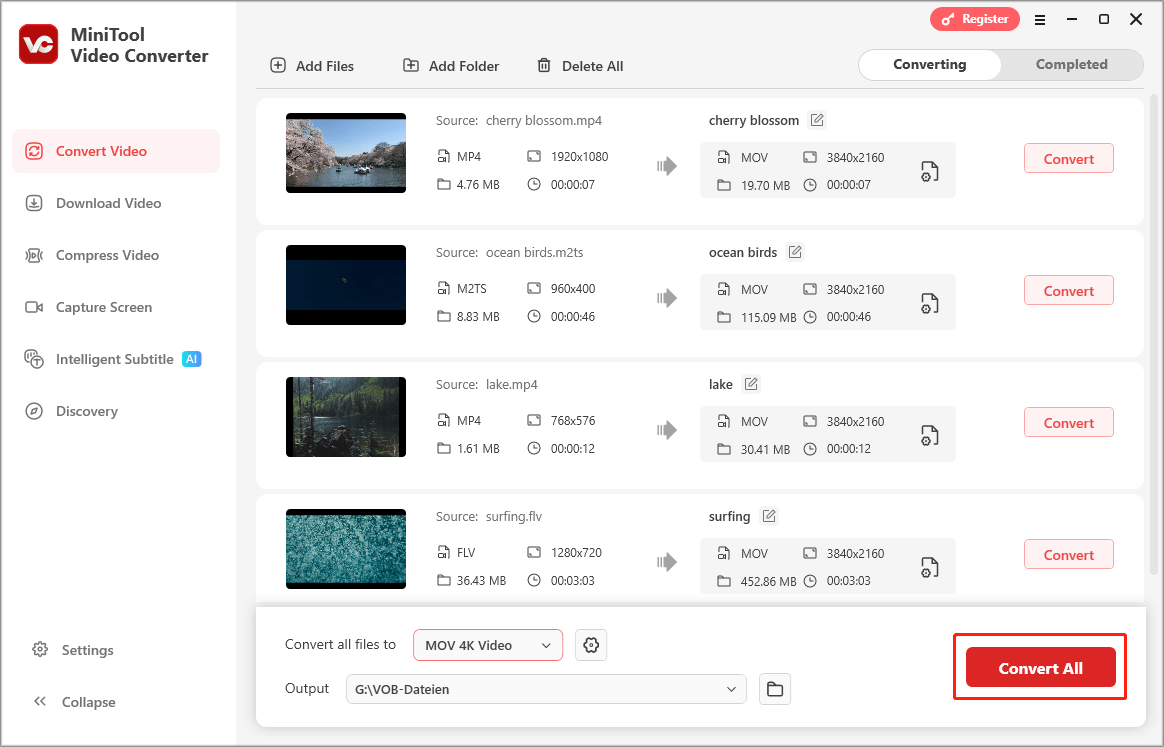Select the Converting tab

pos(929,64)
